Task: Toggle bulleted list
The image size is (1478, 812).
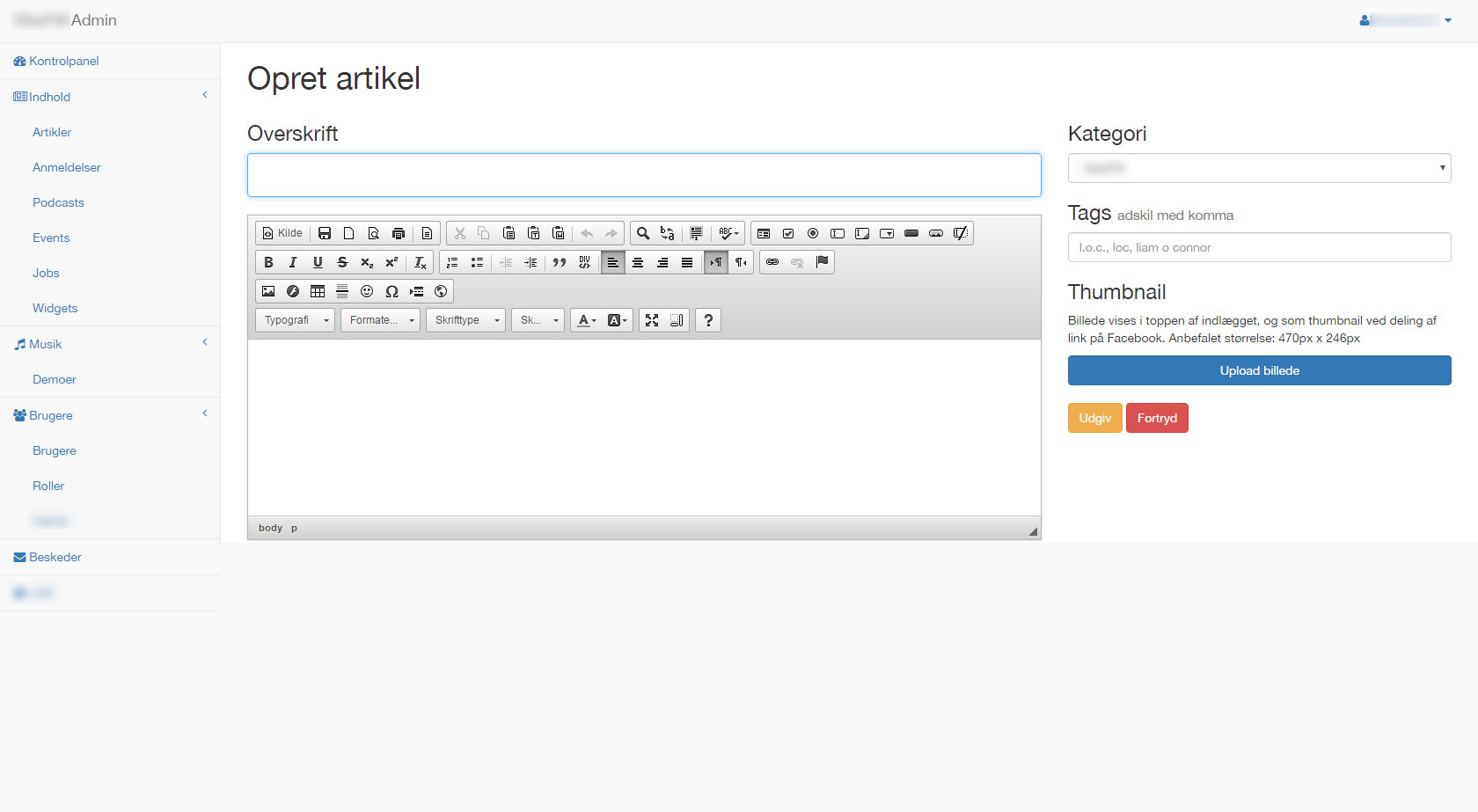Action: pyautogui.click(x=477, y=262)
